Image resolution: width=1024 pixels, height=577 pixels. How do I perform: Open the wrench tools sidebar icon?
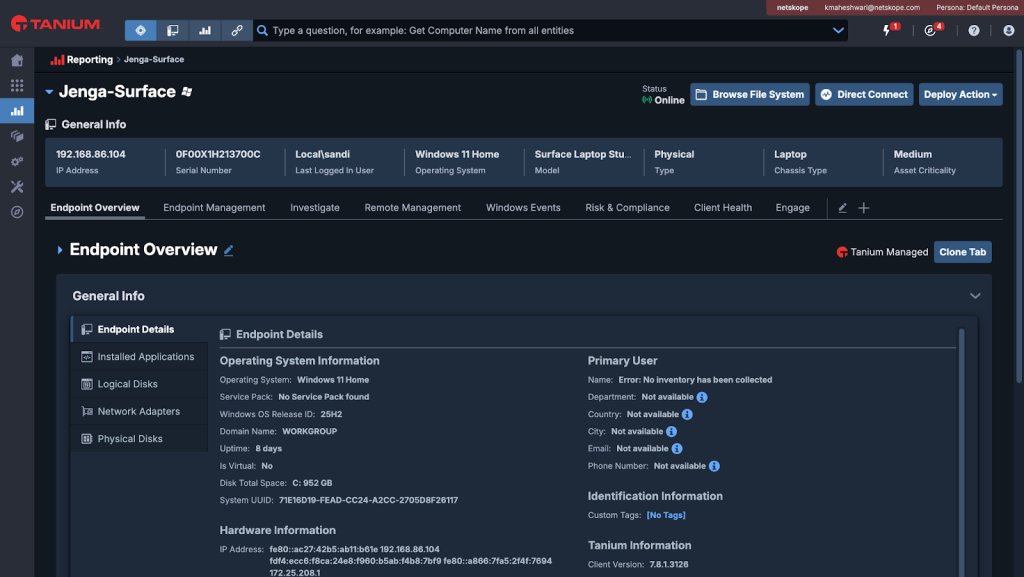[x=17, y=187]
